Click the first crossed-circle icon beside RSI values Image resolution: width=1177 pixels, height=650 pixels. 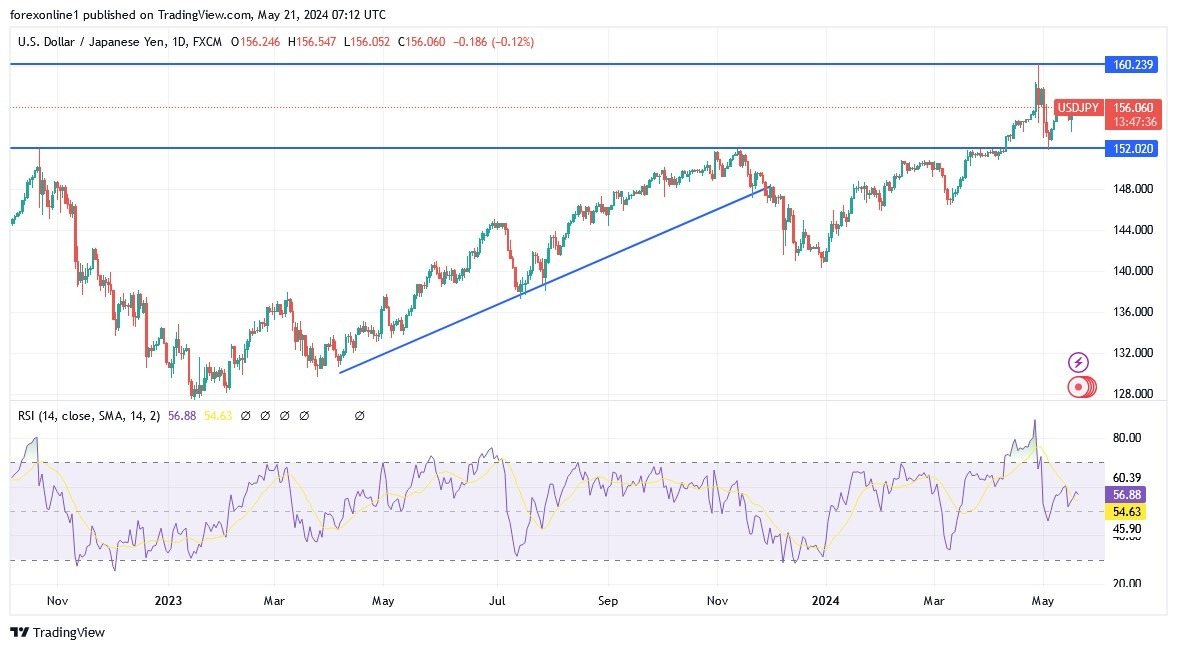[246, 415]
